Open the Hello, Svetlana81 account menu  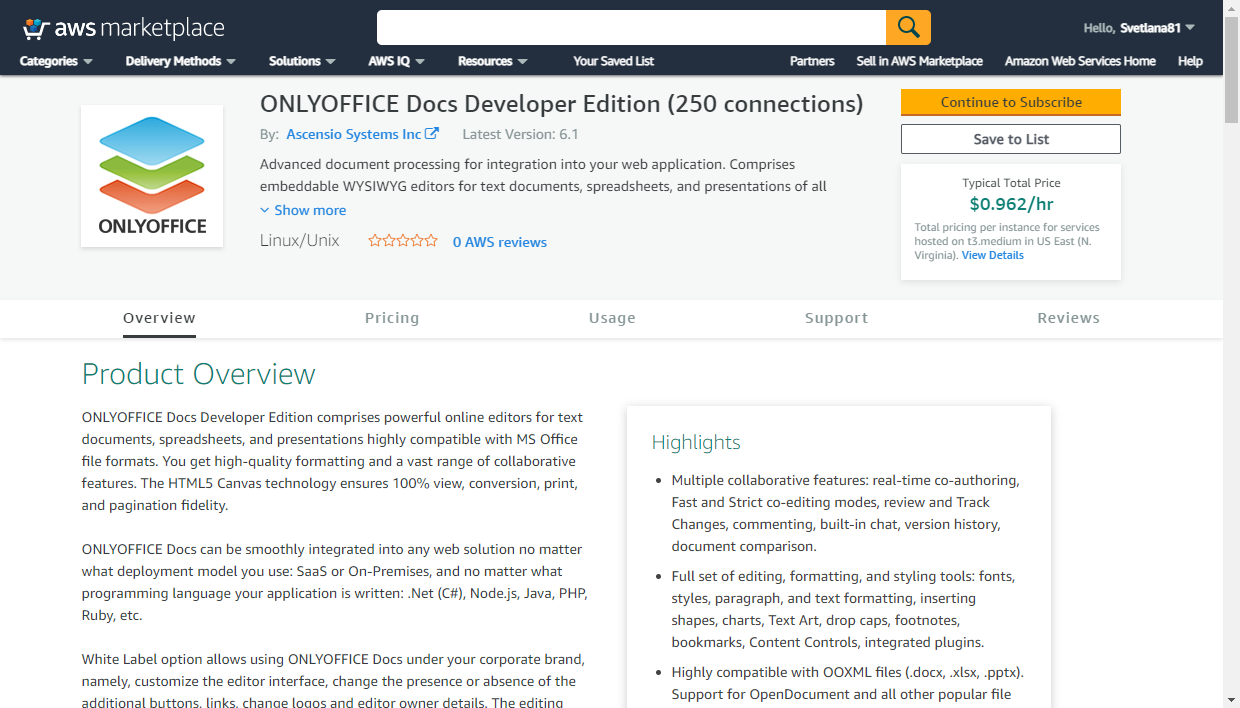coord(1139,28)
